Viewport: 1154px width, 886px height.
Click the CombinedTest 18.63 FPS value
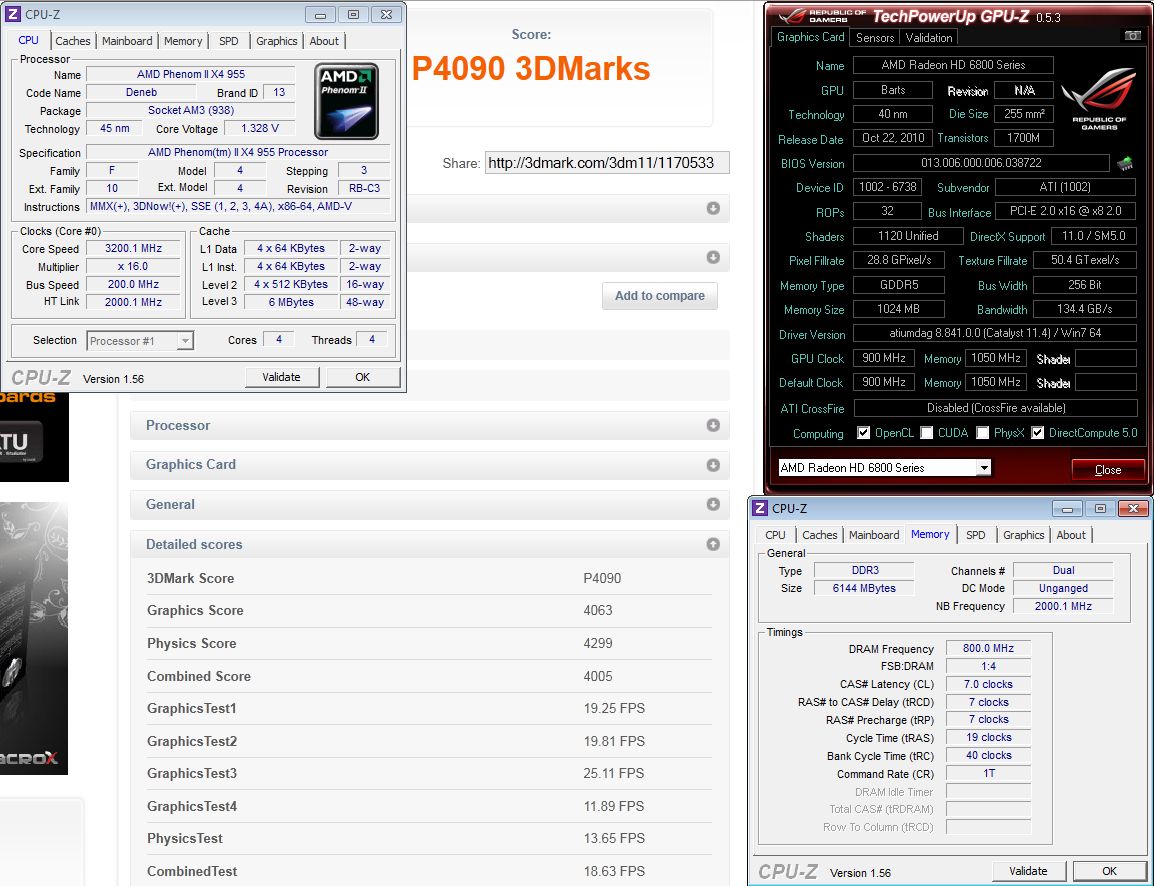point(615,871)
